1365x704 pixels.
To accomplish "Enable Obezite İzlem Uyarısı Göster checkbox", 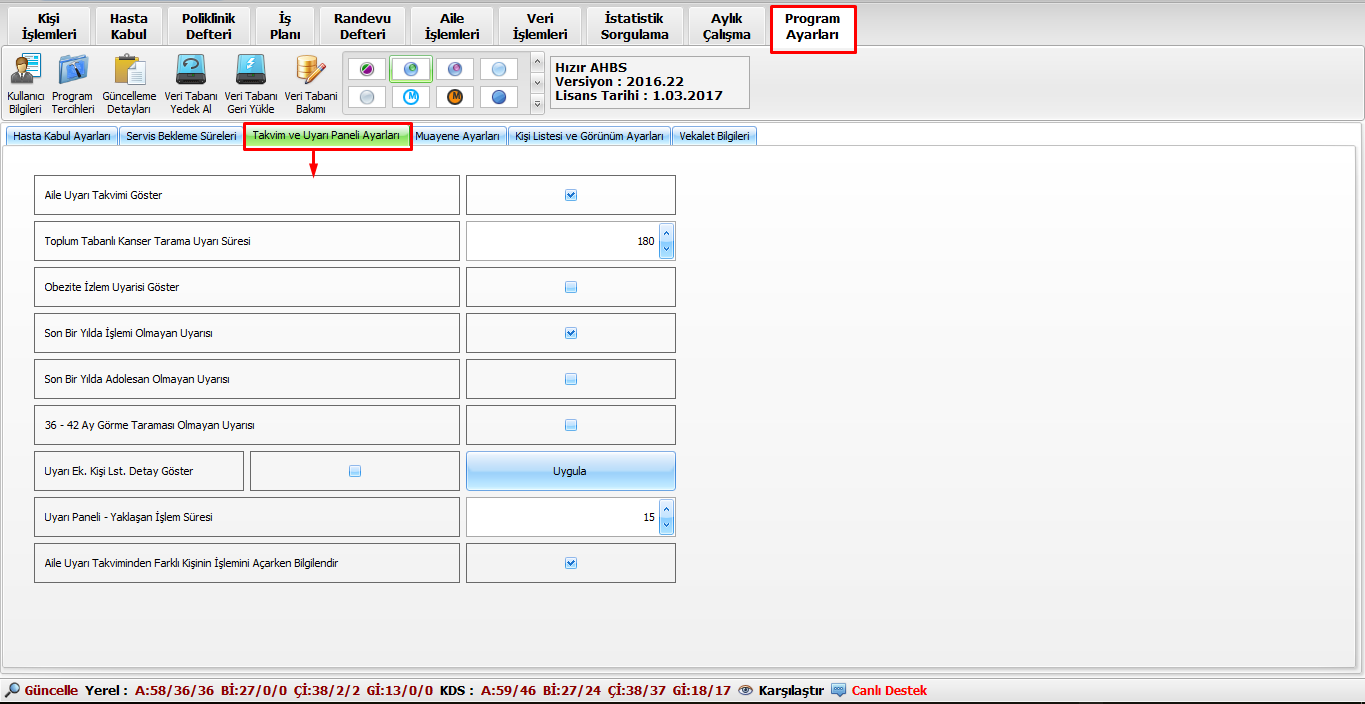I will [571, 287].
